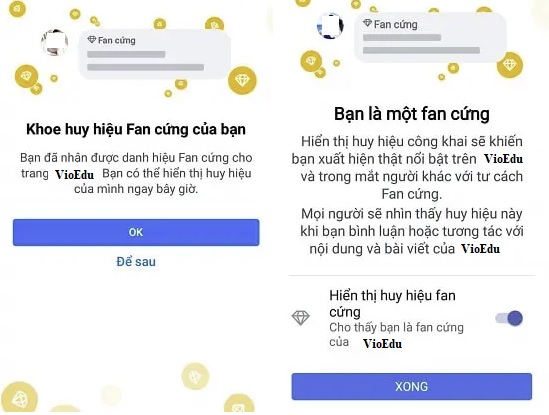
Task: Click the Hiển thị huy hiệu fan cứng label
Action: click(392, 304)
